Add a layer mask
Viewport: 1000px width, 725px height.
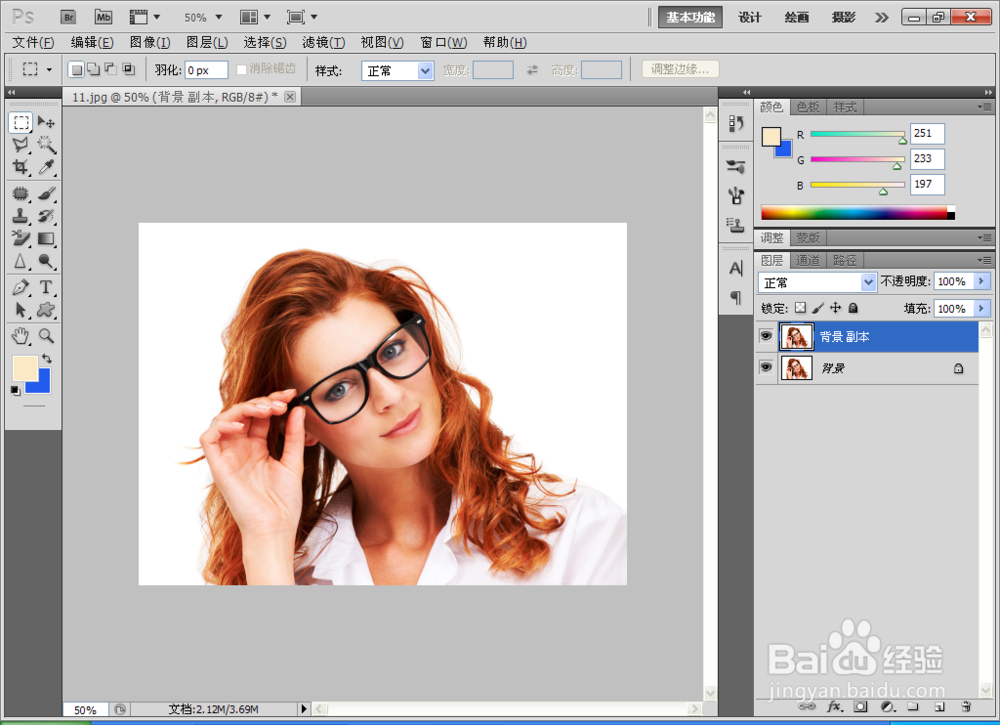[x=860, y=707]
